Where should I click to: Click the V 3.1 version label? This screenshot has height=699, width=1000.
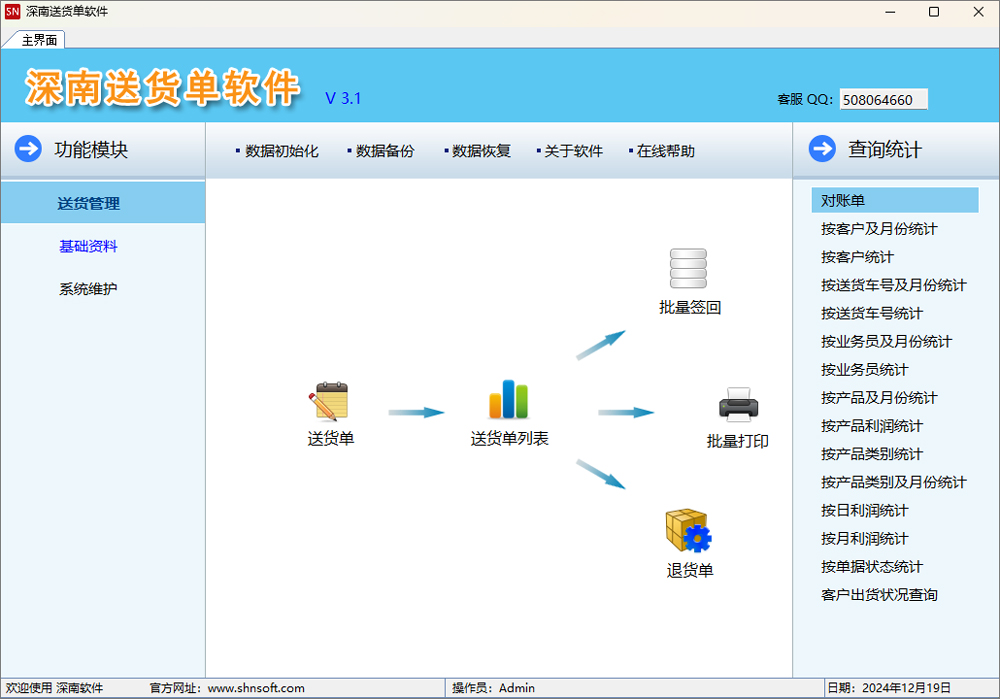pyautogui.click(x=342, y=98)
